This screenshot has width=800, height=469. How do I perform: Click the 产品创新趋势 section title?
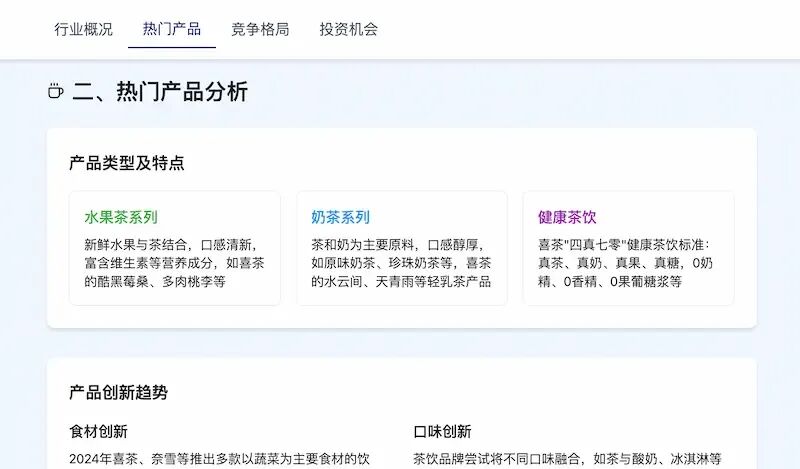tap(118, 392)
